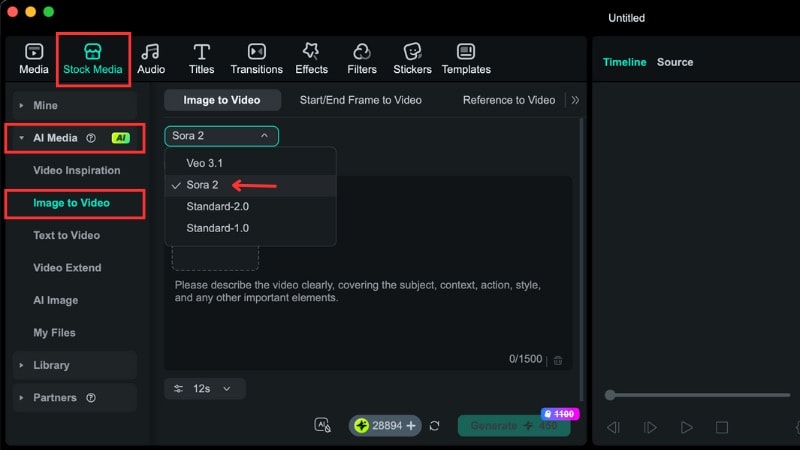Open the Stickers panel

pos(412,58)
